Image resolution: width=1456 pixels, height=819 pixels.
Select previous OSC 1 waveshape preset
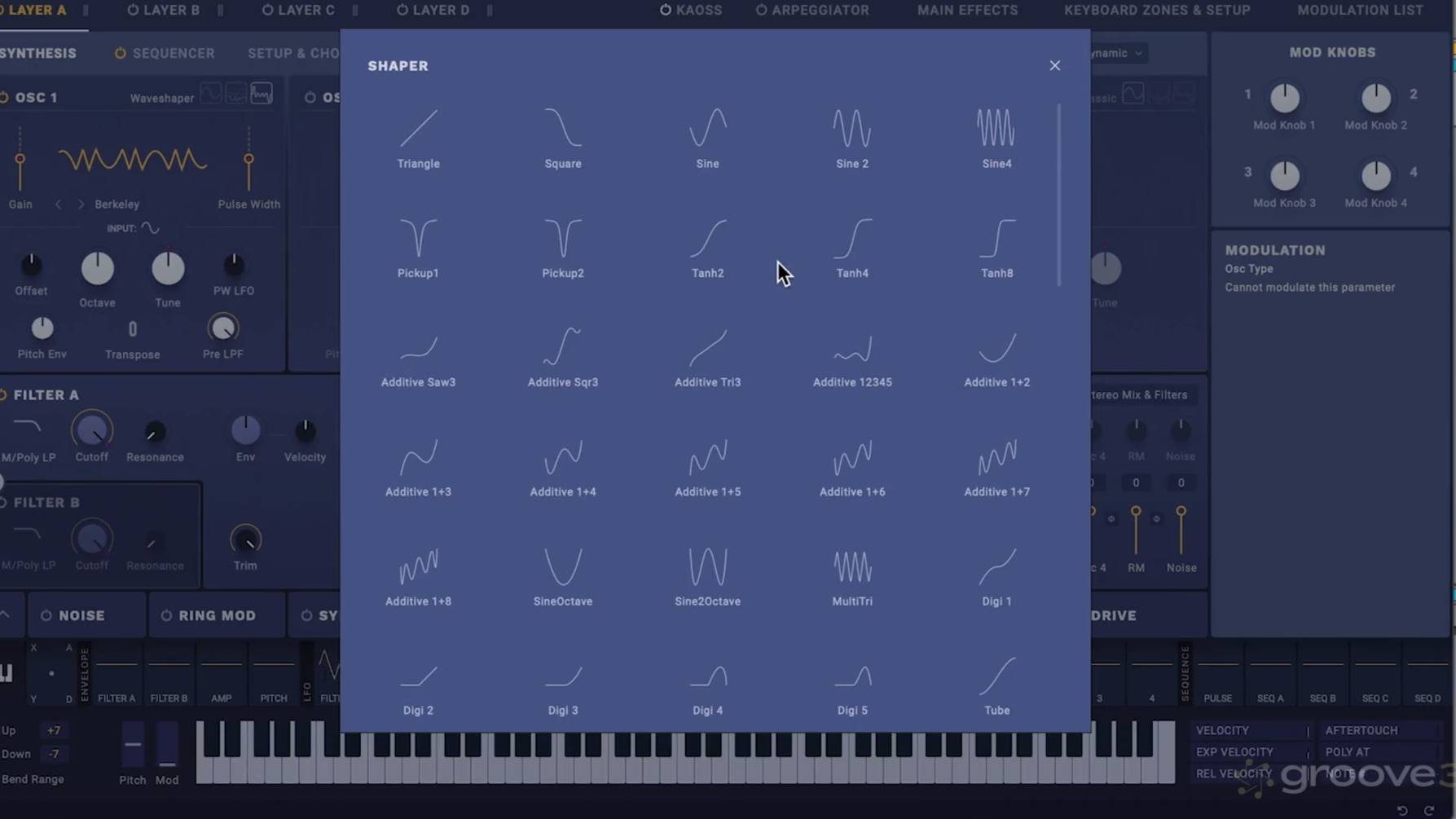click(58, 204)
